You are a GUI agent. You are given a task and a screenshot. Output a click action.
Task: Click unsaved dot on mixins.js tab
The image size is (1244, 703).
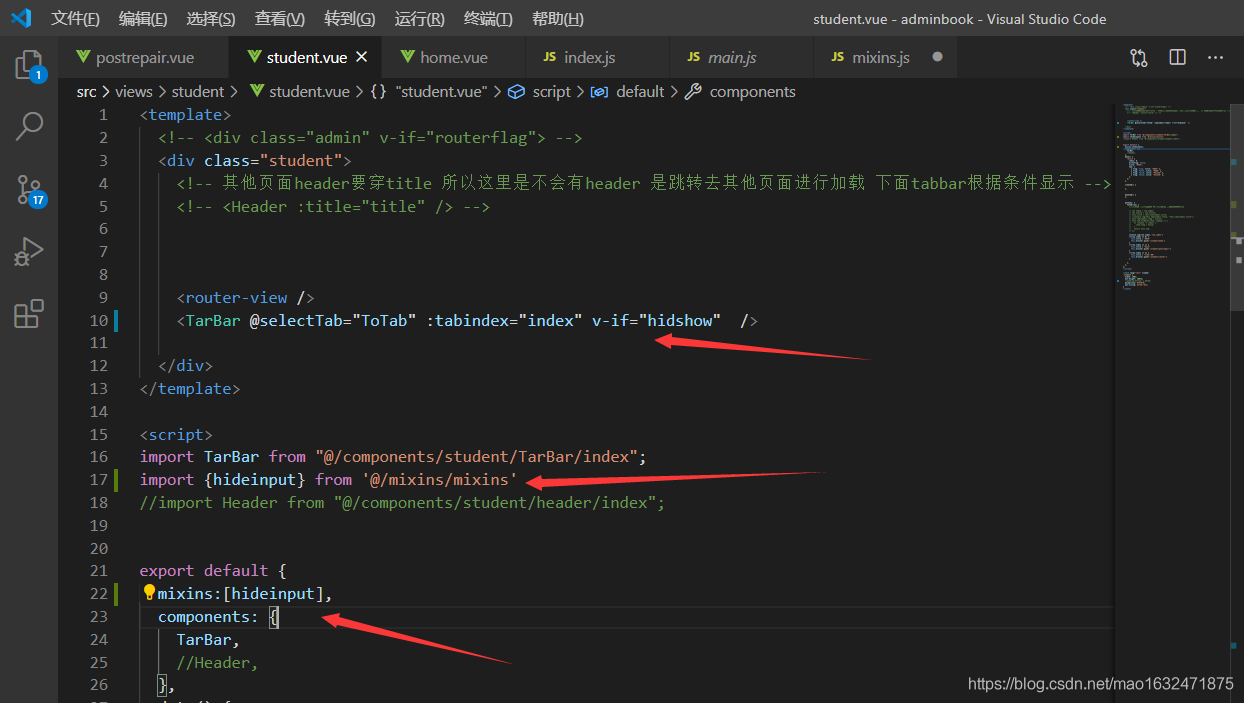937,57
